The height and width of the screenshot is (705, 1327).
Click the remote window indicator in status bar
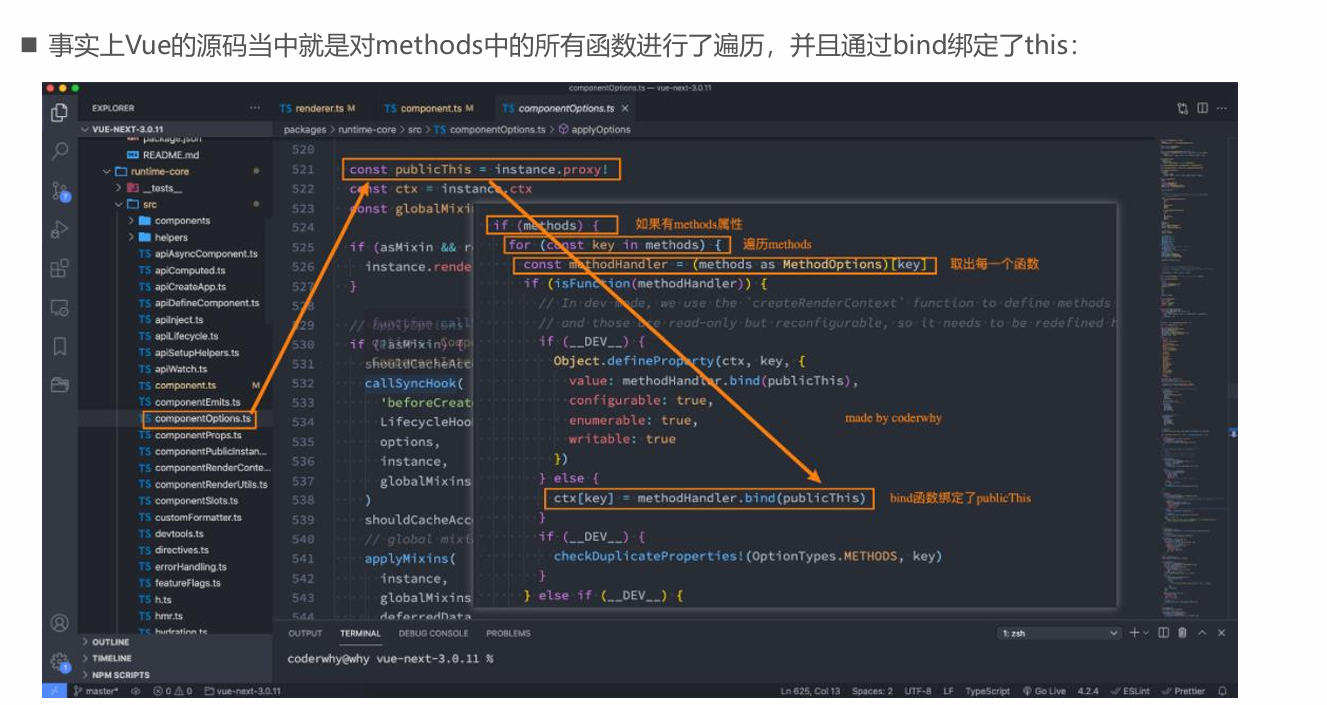[x=55, y=691]
